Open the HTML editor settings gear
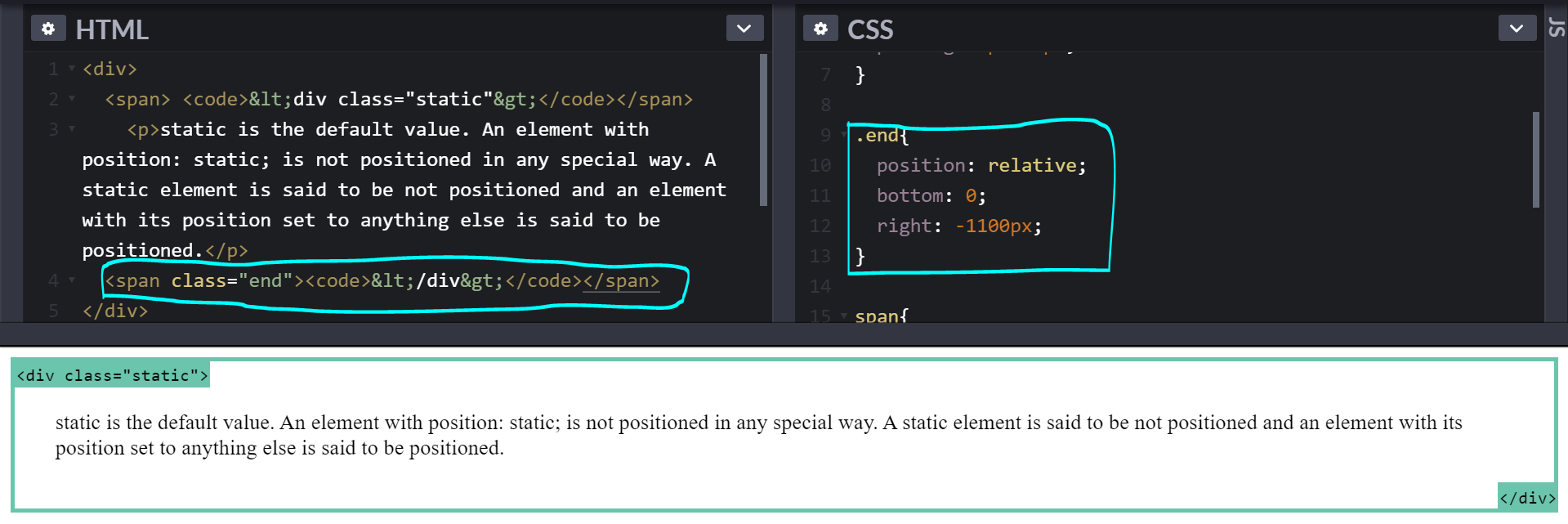Viewport: 1568px width, 524px height. coord(48,29)
